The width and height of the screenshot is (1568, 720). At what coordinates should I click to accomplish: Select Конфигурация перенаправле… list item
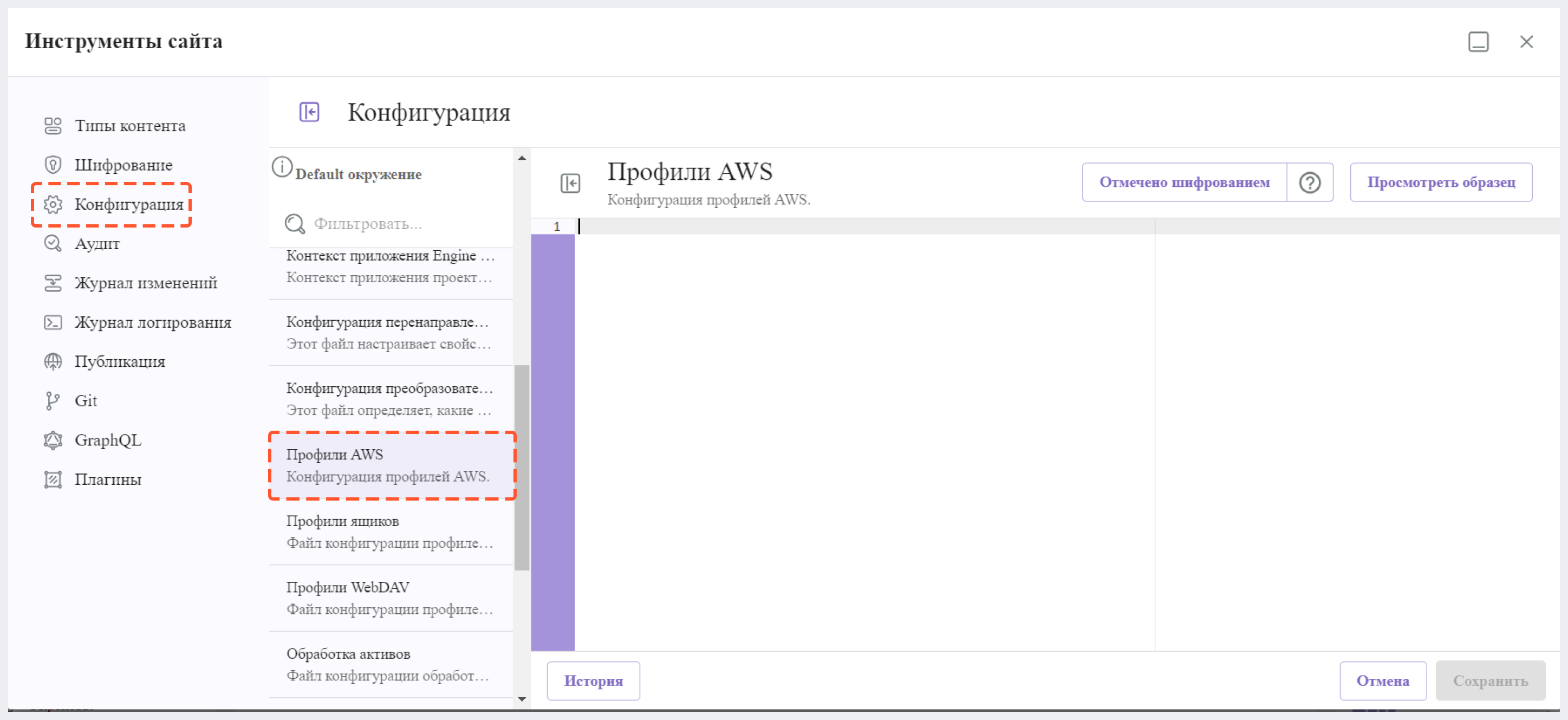391,333
